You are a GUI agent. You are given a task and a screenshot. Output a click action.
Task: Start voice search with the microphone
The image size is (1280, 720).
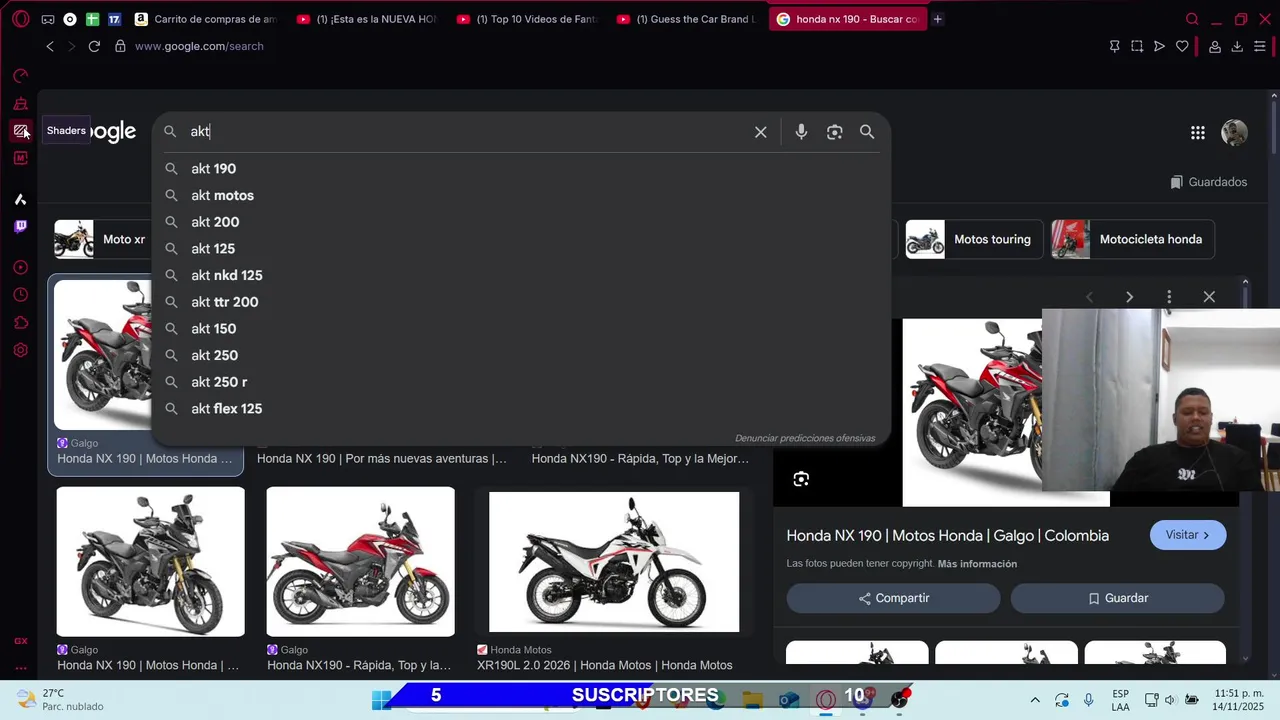pos(801,132)
